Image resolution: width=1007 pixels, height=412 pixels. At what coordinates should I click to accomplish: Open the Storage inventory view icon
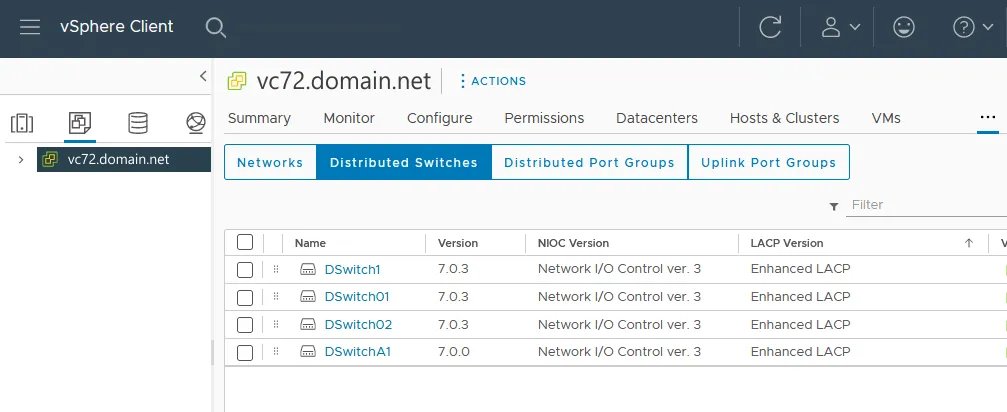tap(138, 123)
